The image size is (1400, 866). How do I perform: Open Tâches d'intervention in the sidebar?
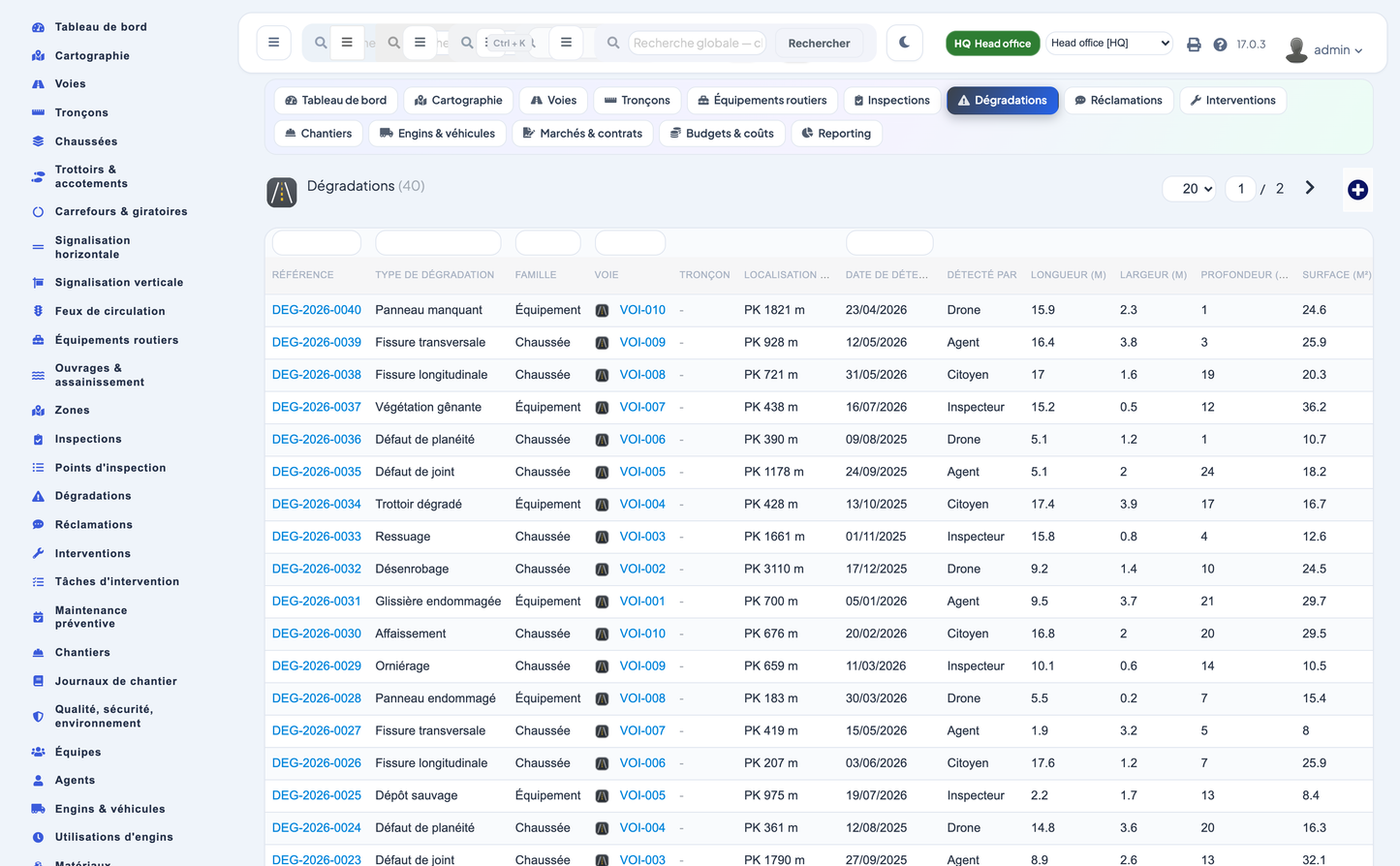[117, 581]
